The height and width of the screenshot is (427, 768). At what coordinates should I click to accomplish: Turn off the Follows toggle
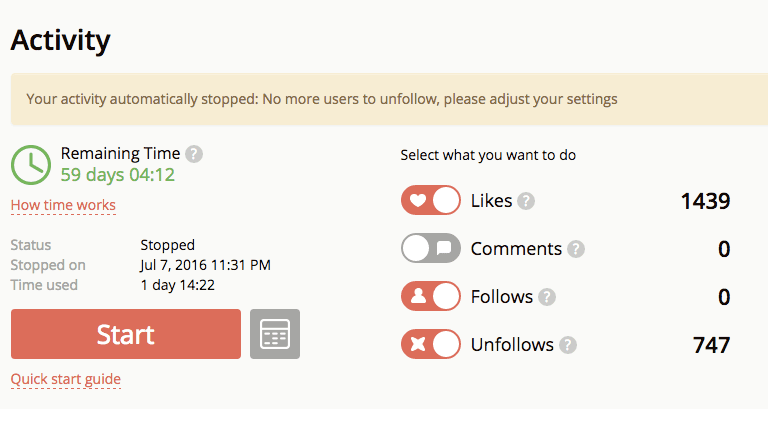[431, 296]
